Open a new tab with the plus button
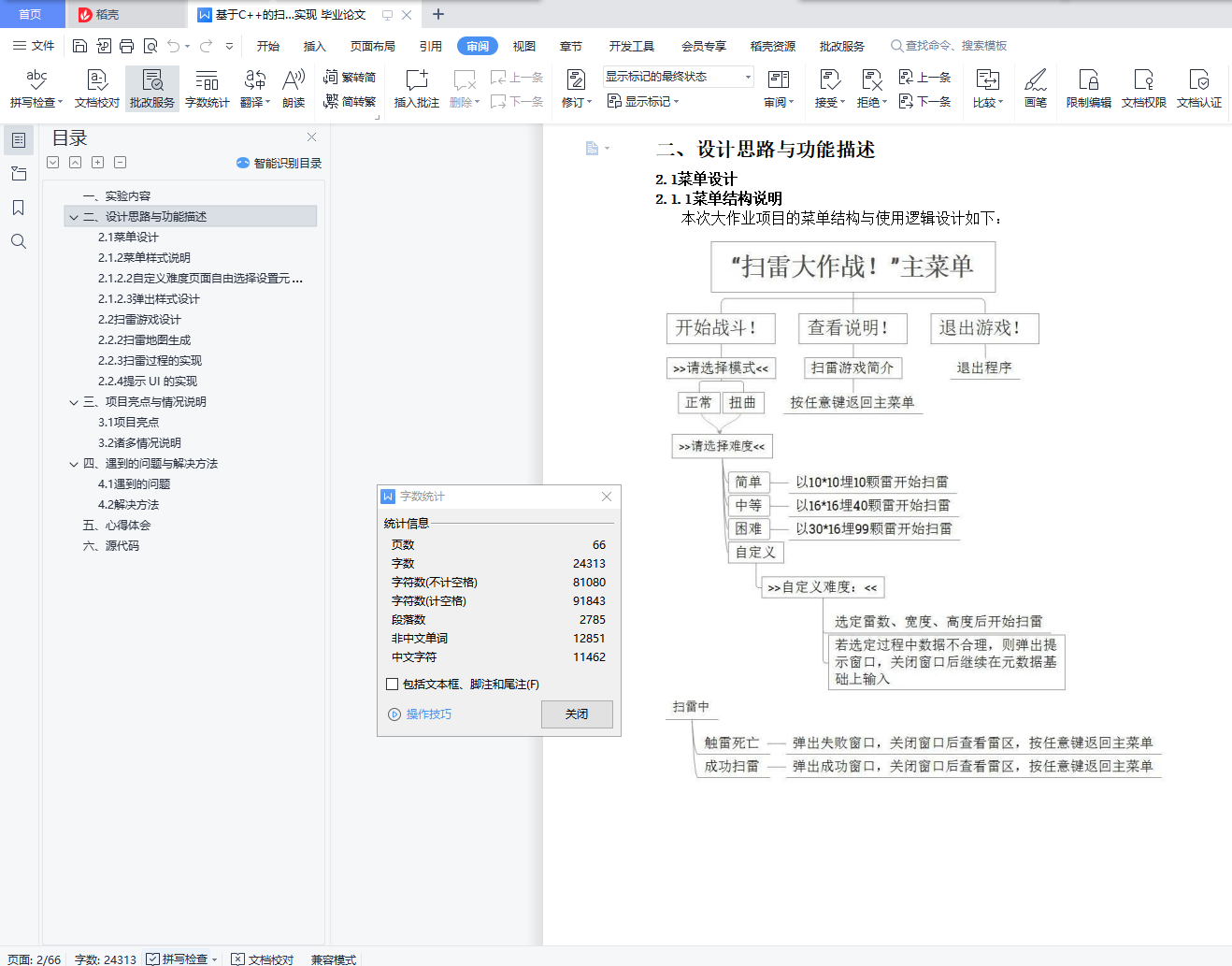The image size is (1232, 966). pyautogui.click(x=438, y=14)
